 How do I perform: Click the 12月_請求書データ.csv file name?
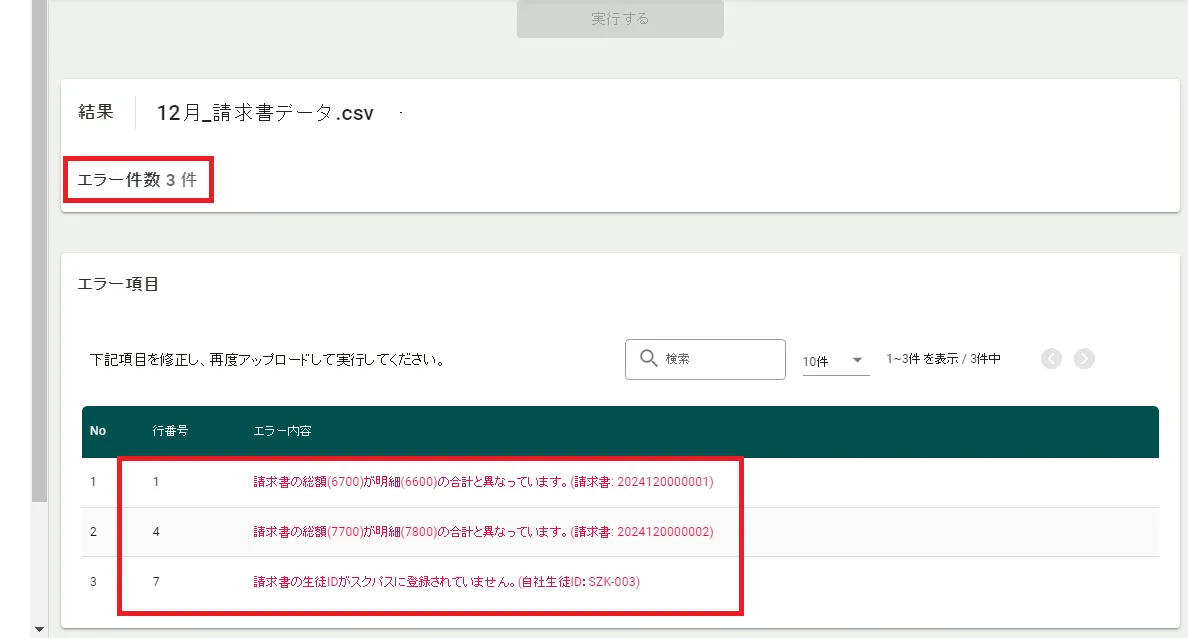pyautogui.click(x=265, y=113)
